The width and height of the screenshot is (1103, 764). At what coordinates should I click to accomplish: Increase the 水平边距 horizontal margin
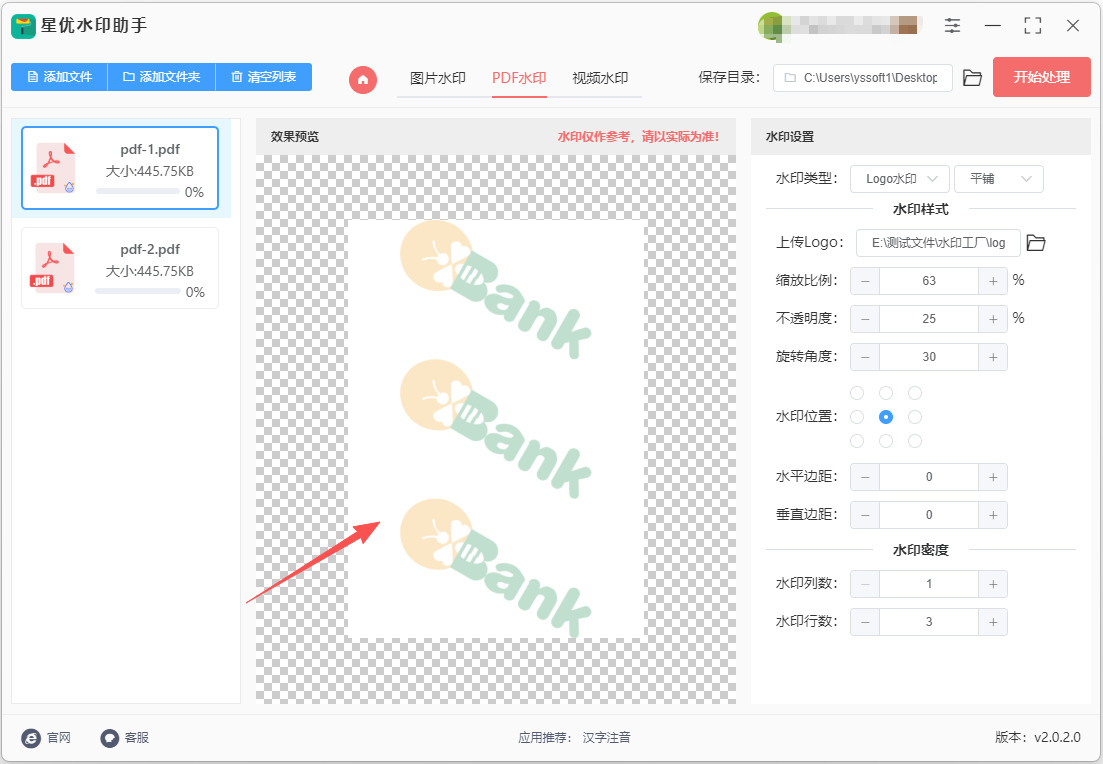coord(993,477)
